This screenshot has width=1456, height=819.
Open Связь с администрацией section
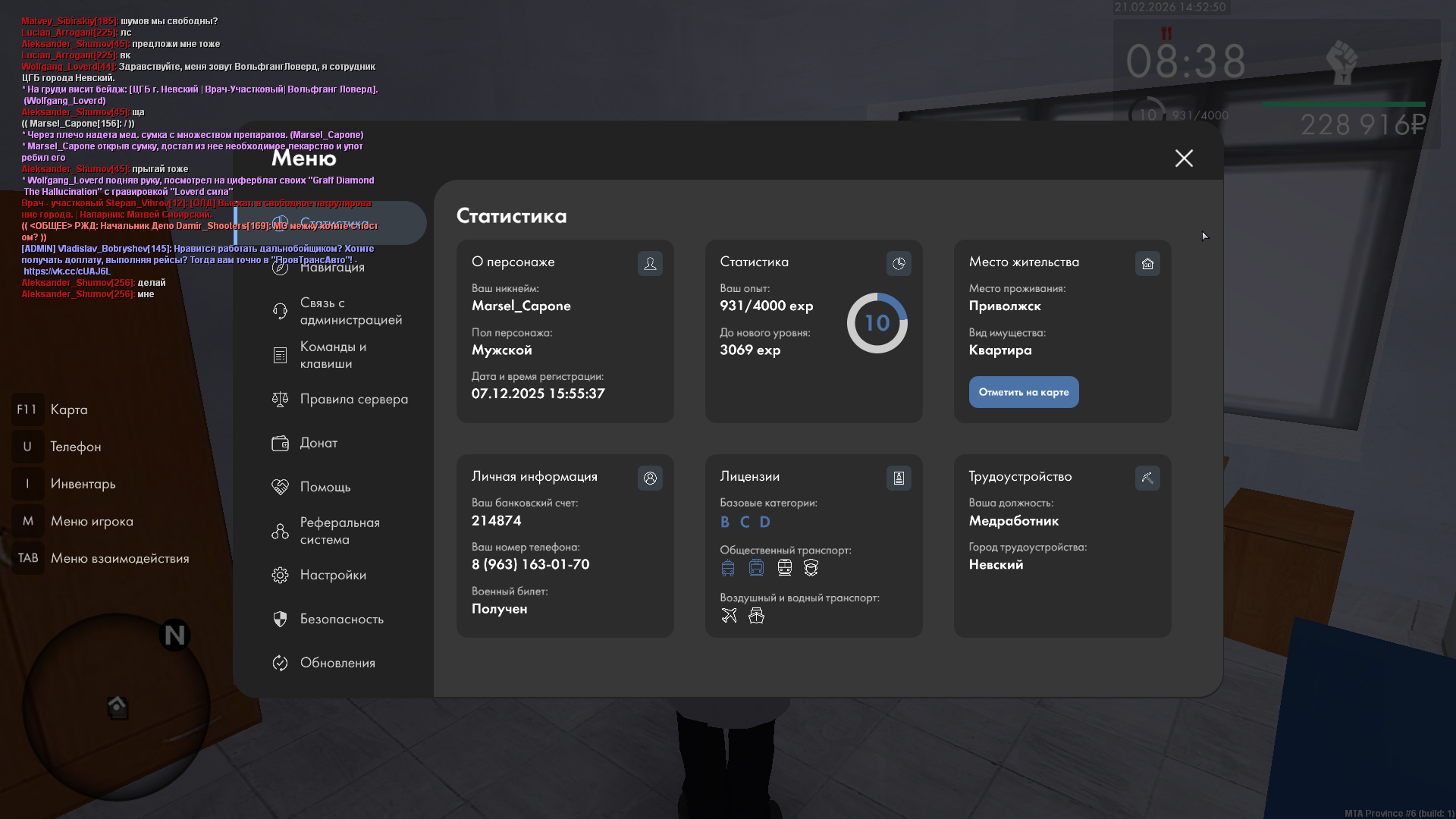[x=350, y=311]
